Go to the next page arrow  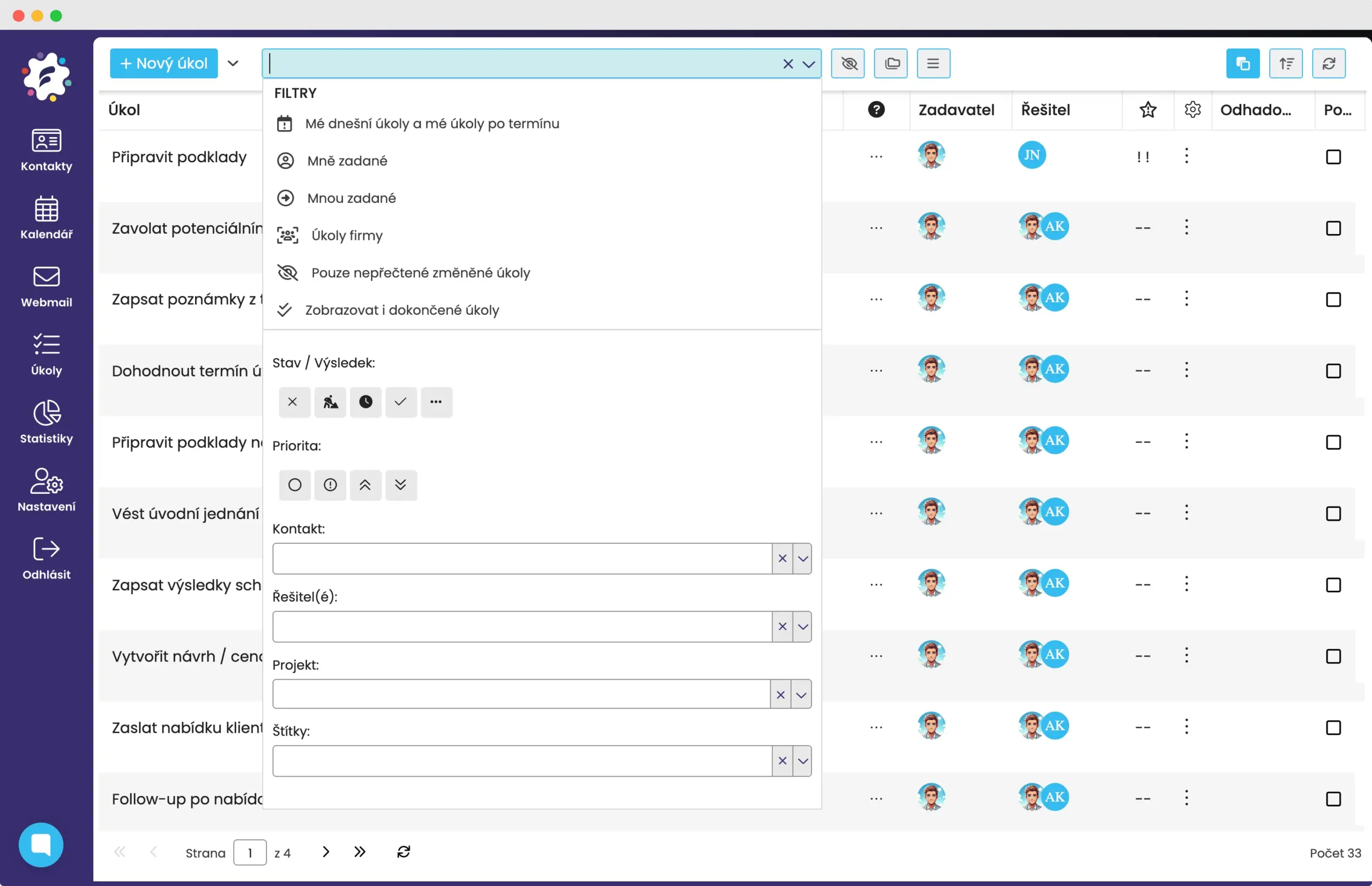326,852
